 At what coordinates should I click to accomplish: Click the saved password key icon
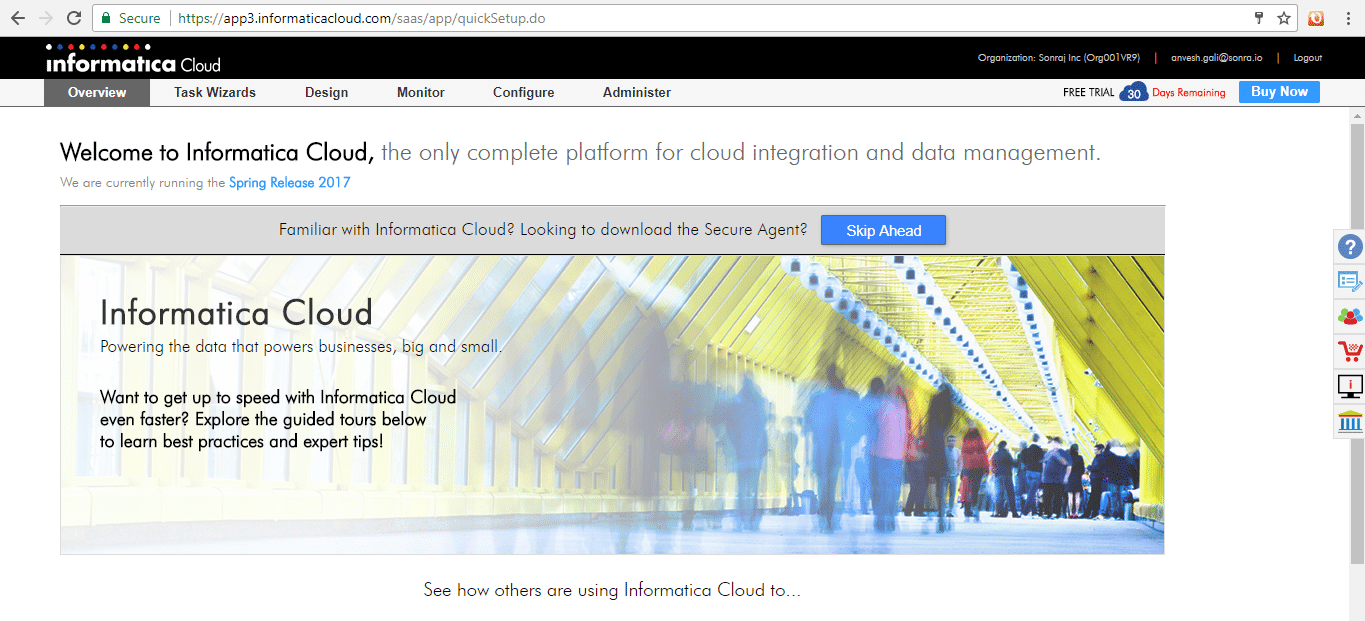1261,18
